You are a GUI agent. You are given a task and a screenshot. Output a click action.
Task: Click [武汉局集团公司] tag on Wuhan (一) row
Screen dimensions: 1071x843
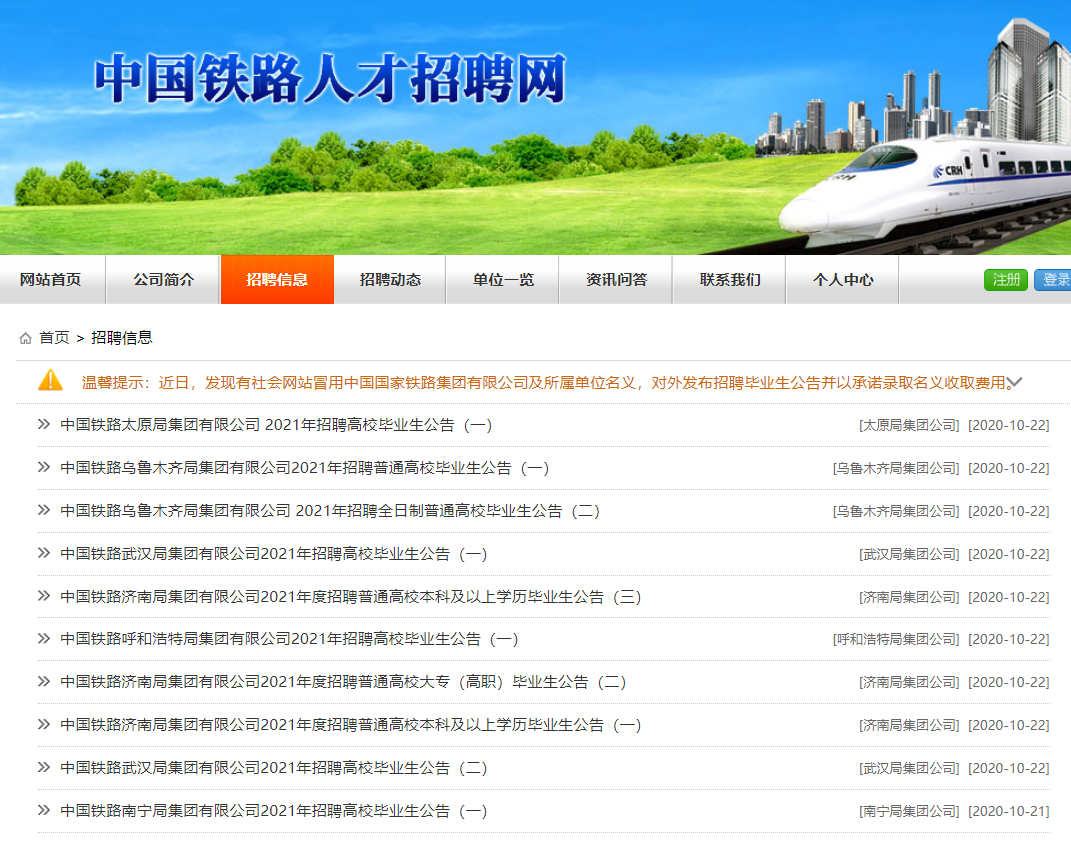(909, 554)
